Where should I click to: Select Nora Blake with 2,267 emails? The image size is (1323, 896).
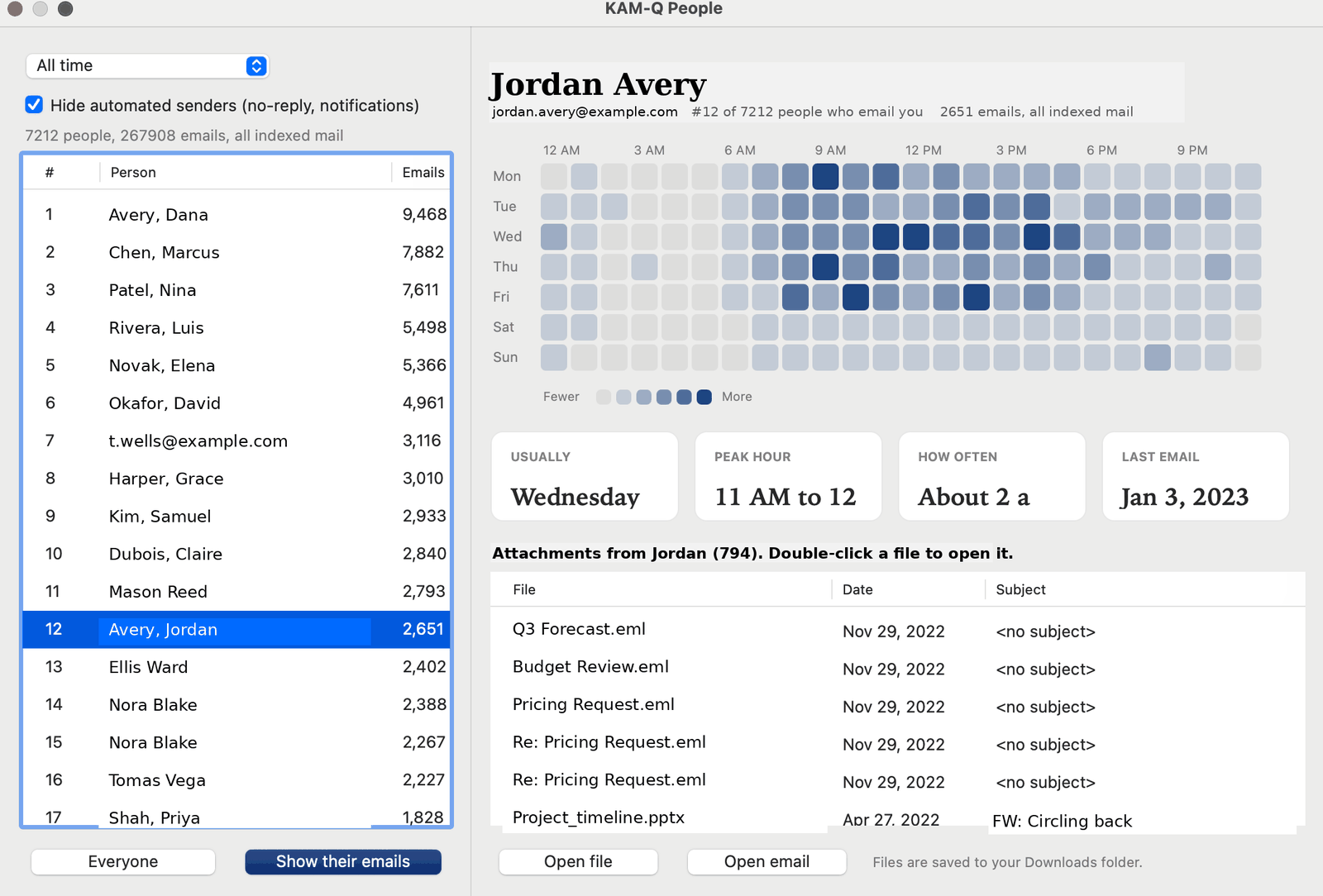[x=236, y=742]
